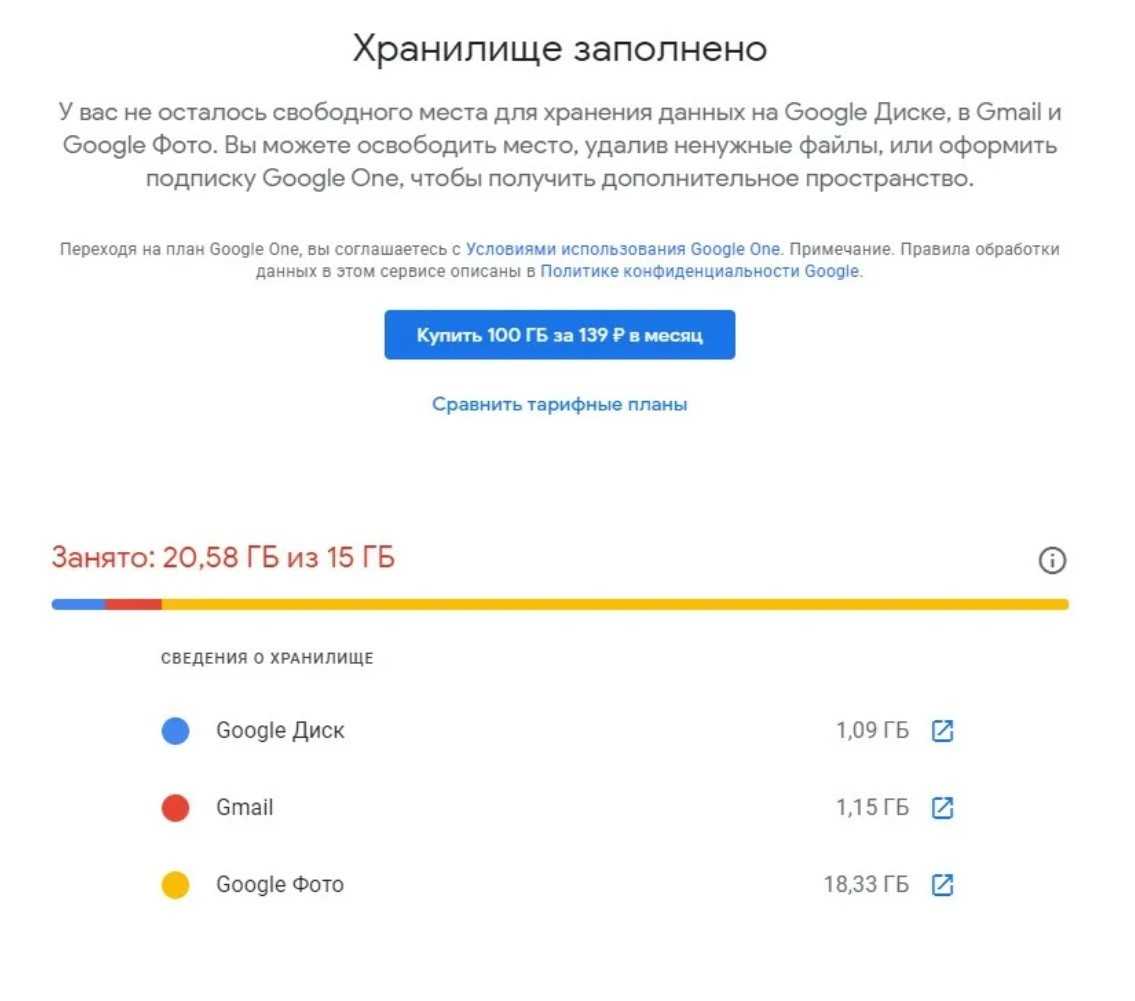Select the Google Фото row label
This screenshot has width=1135, height=1001.
coord(280,885)
